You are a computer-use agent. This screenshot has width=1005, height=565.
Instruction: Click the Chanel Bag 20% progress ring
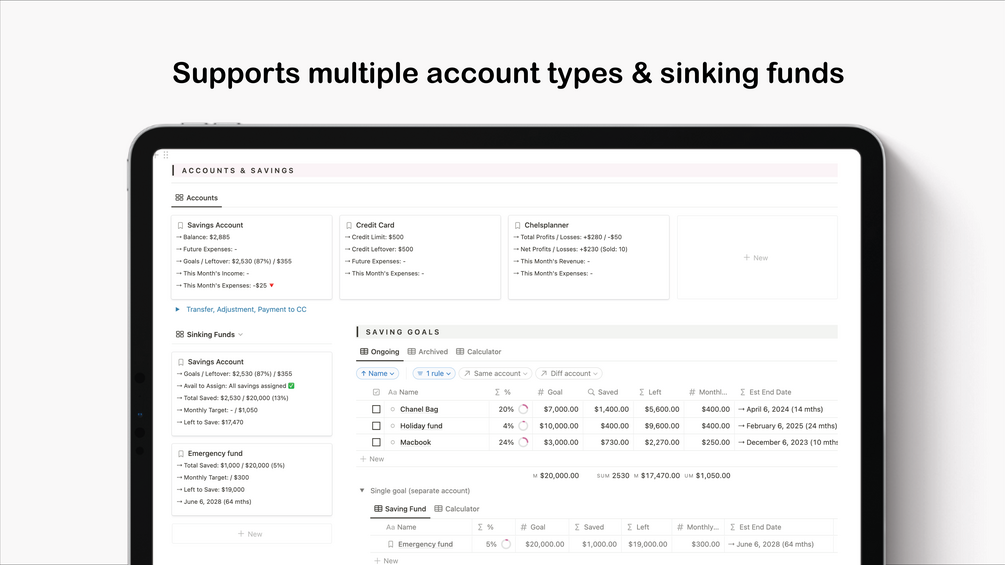tap(524, 409)
